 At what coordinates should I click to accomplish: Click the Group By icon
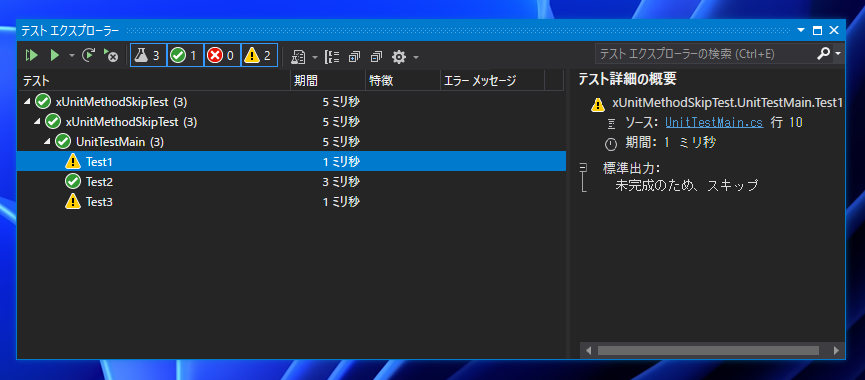tap(332, 56)
